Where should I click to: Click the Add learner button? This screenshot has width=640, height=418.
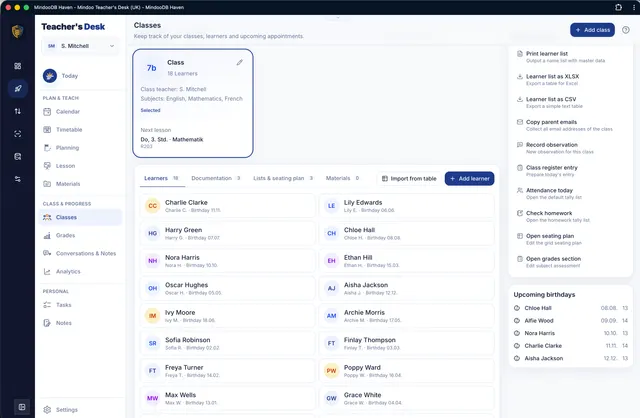[x=469, y=178]
